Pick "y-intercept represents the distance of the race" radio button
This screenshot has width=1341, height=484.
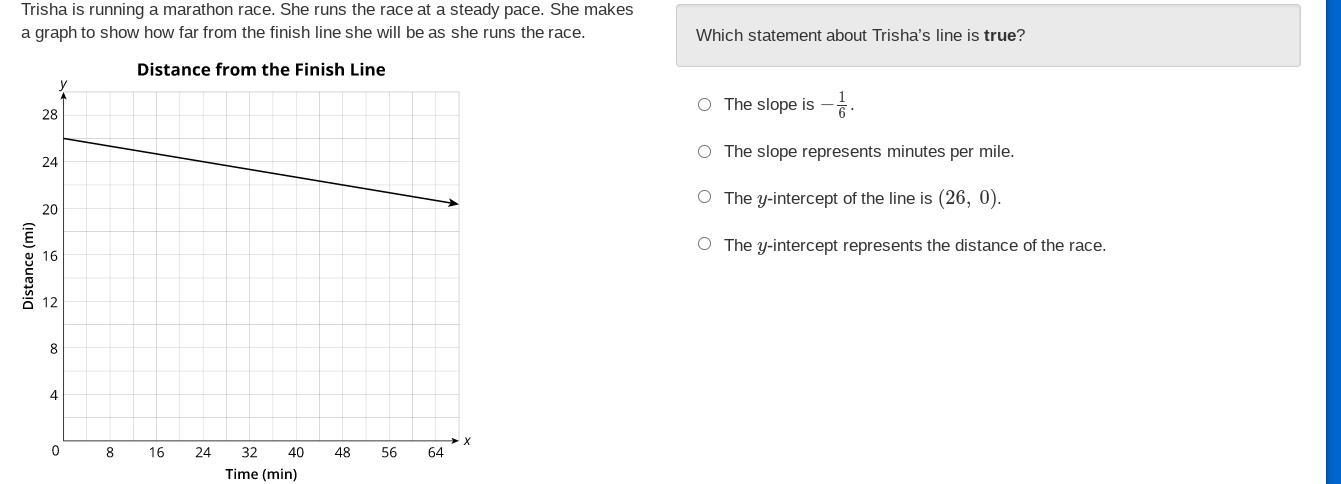[x=705, y=244]
